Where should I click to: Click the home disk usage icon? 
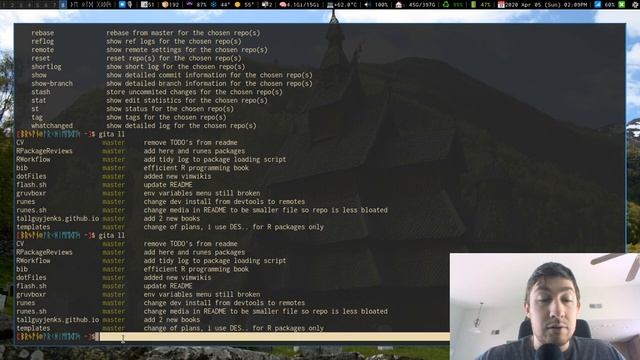click(399, 4)
